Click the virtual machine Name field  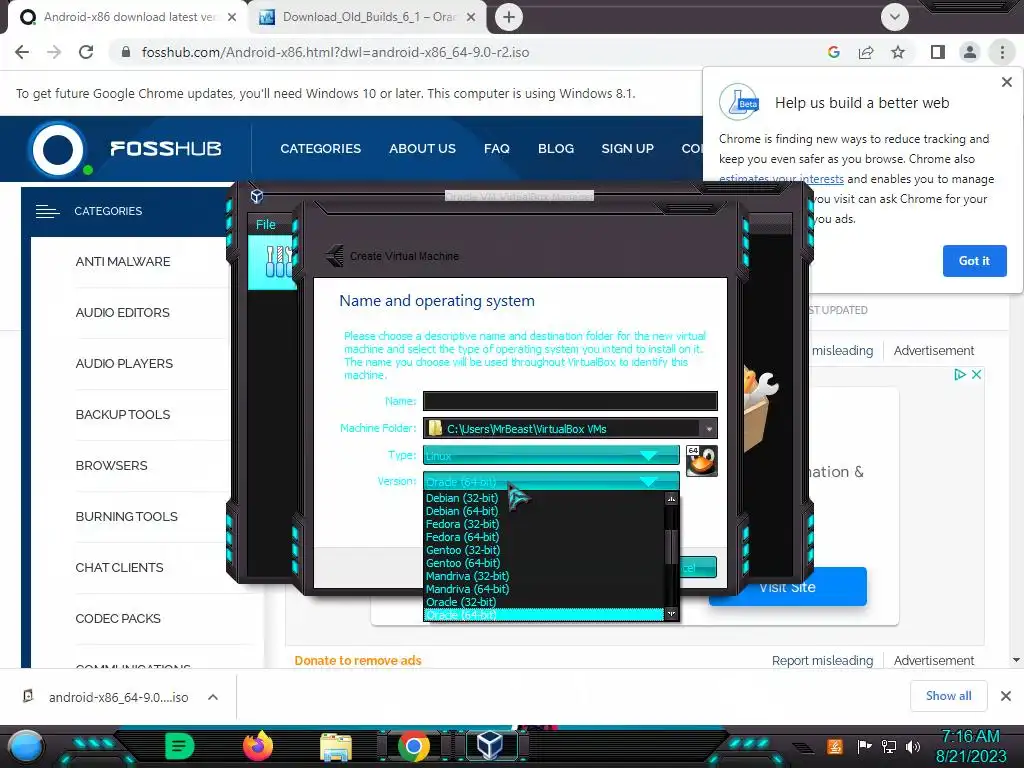[x=570, y=400]
